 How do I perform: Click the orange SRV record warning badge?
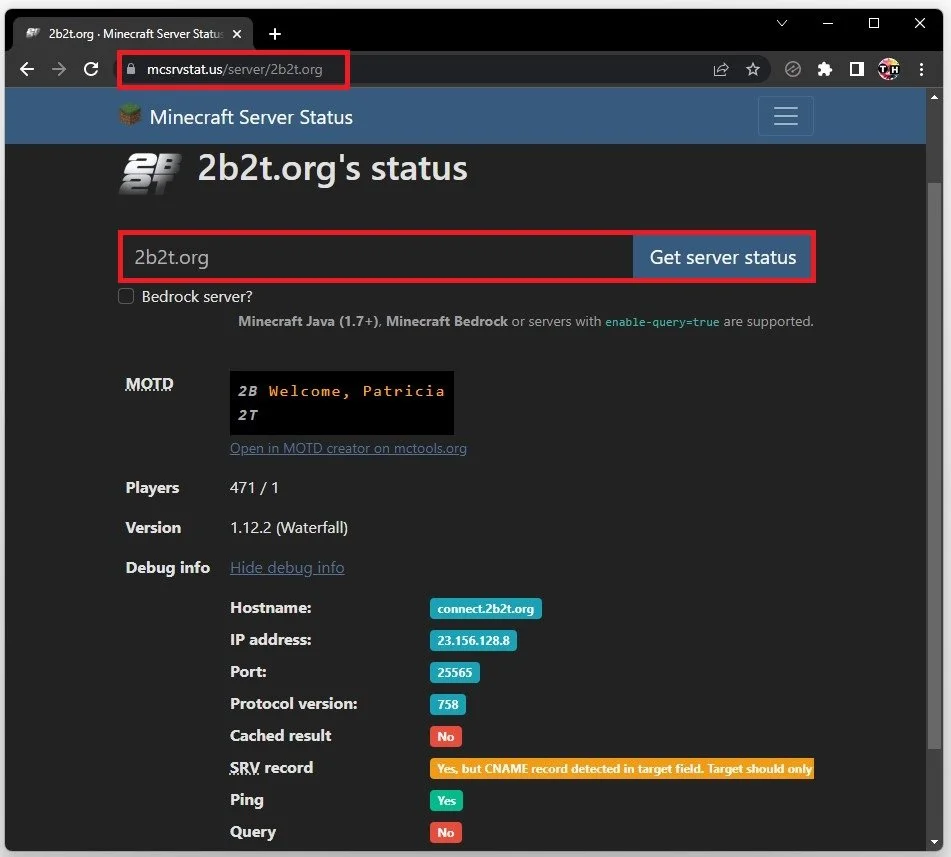point(622,768)
